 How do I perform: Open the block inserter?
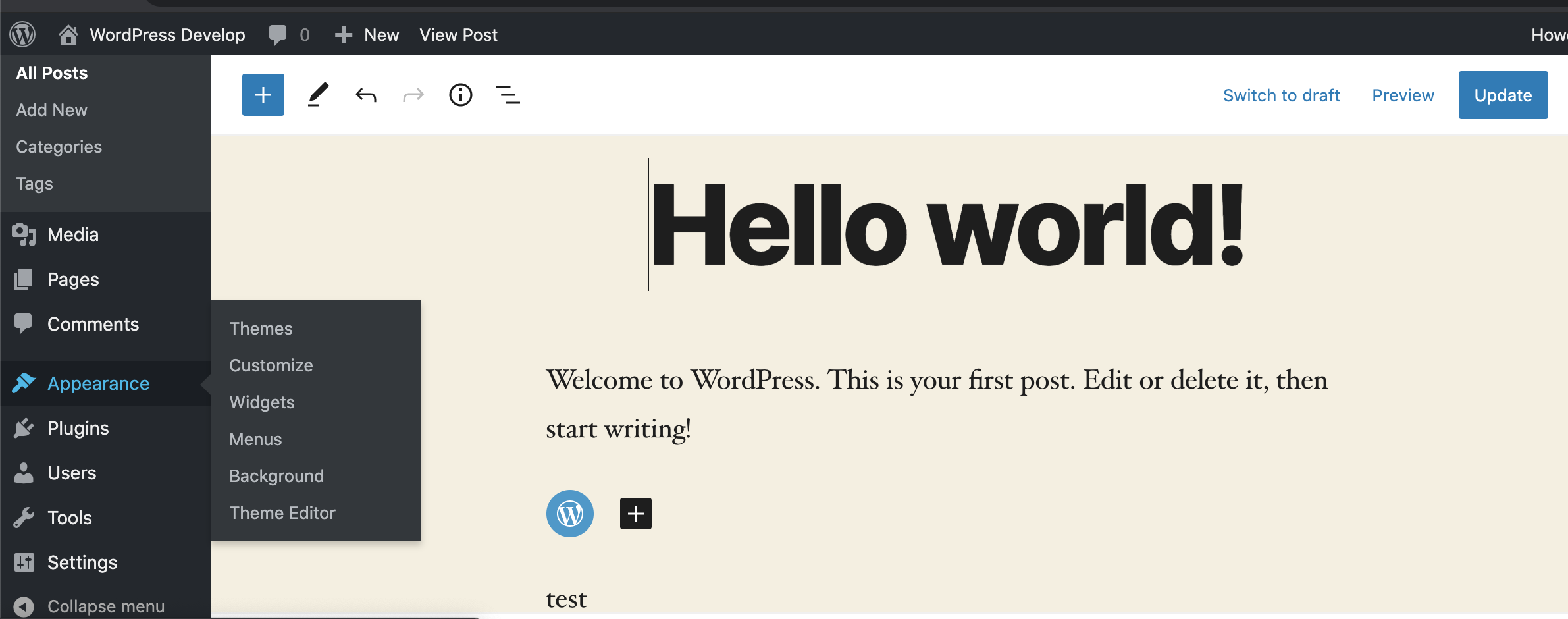click(263, 94)
